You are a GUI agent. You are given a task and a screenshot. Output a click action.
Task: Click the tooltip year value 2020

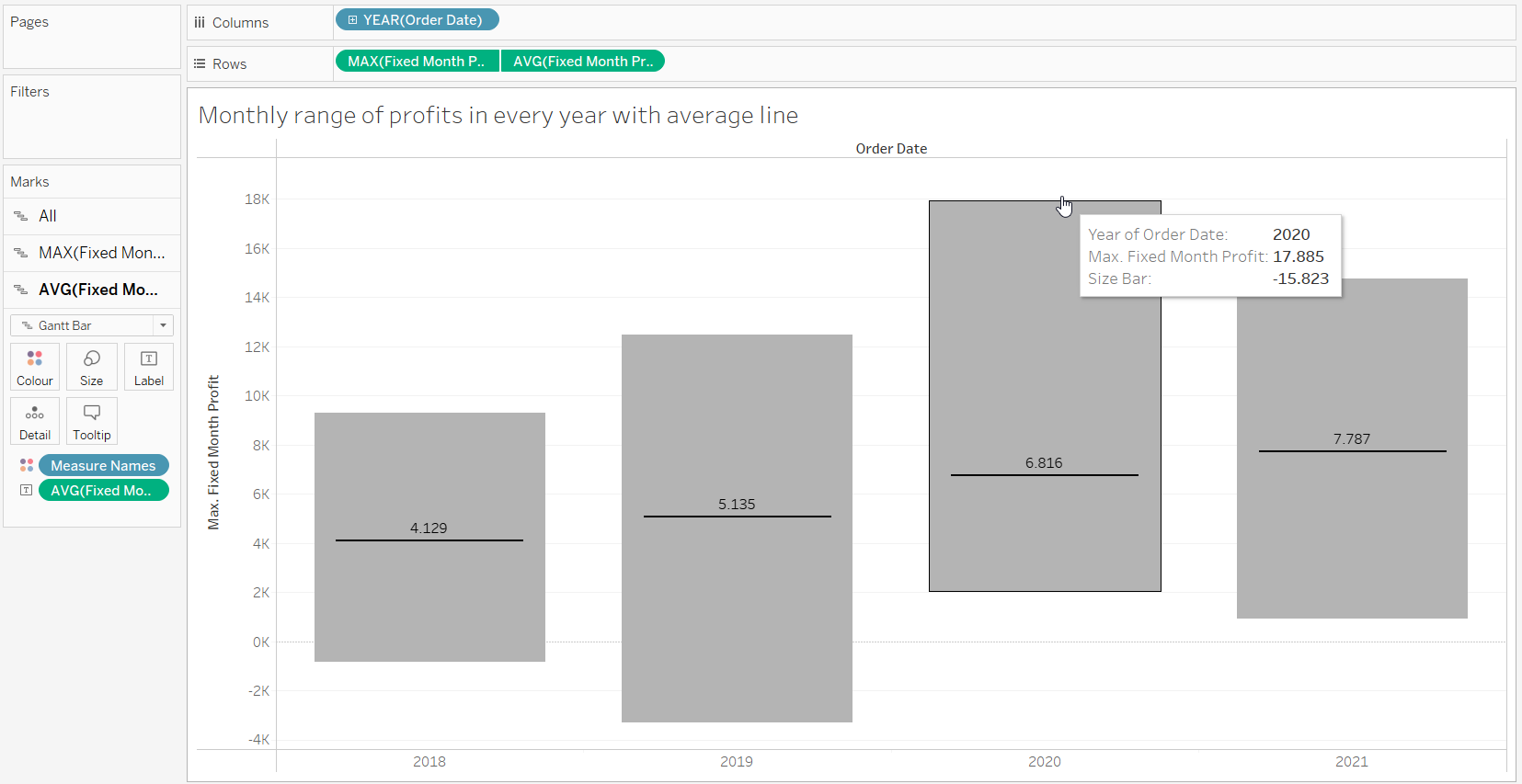[x=1291, y=234]
